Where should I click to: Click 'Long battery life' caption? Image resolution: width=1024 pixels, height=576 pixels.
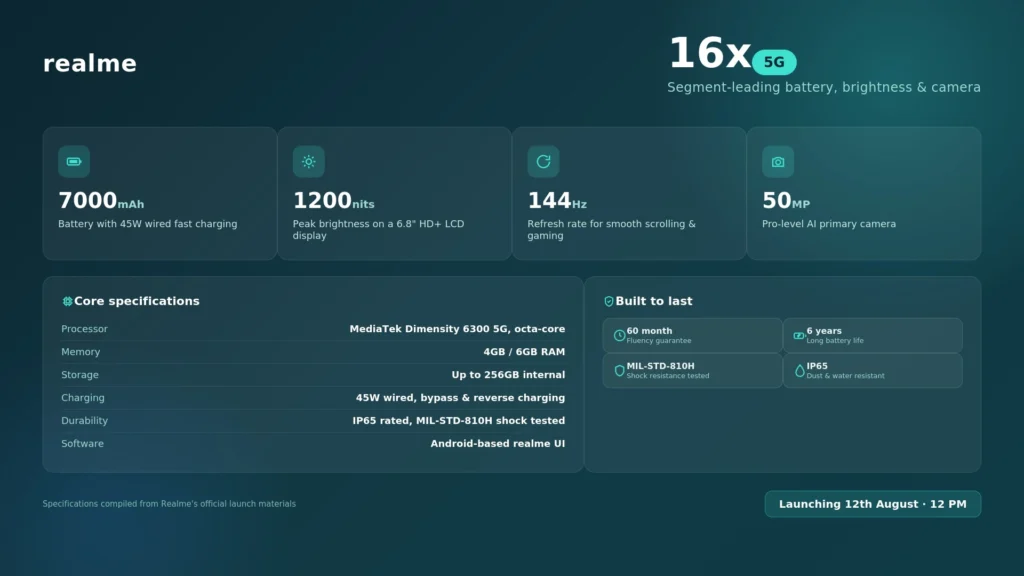pos(835,341)
